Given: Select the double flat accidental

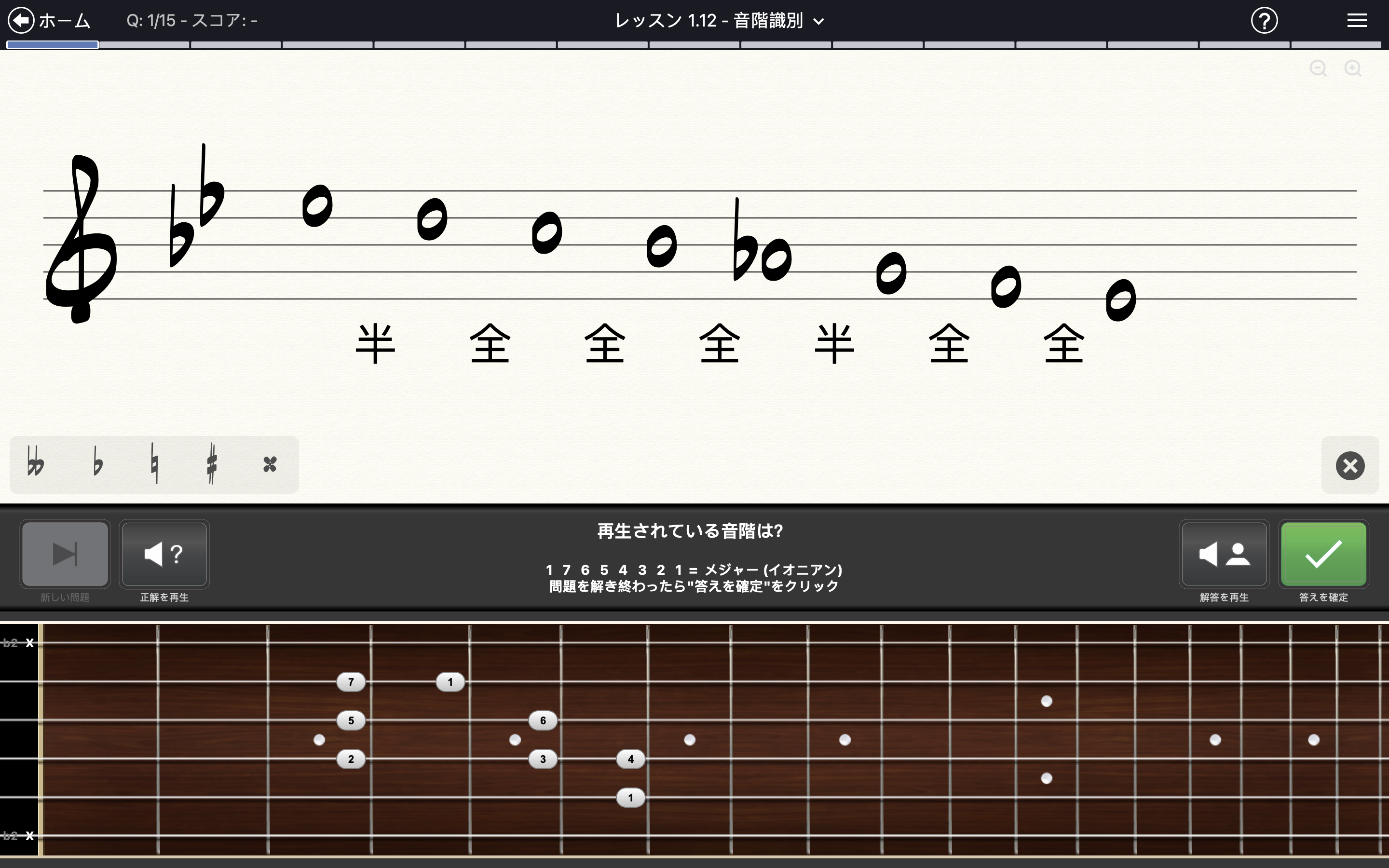Looking at the screenshot, I should tap(36, 464).
